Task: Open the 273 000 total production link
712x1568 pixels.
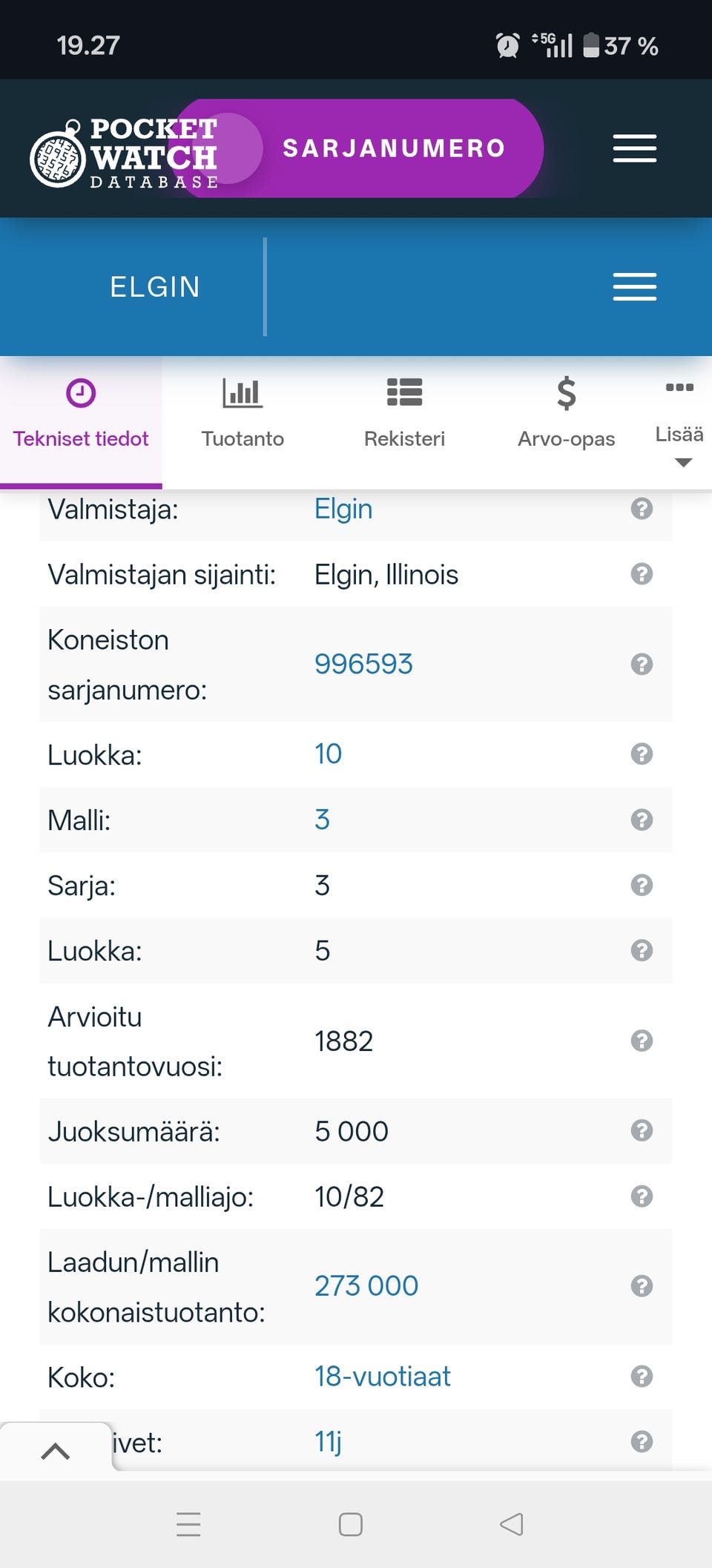Action: [366, 1285]
